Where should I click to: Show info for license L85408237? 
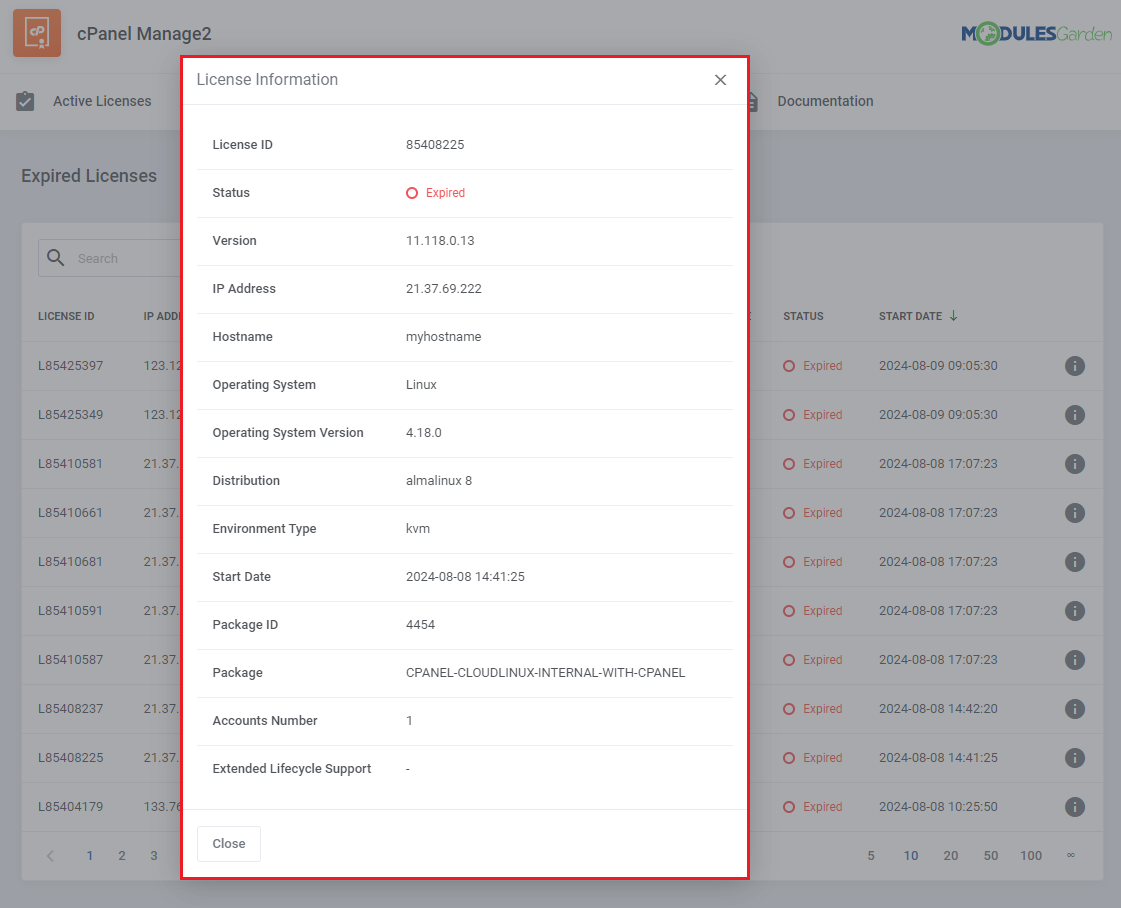[1075, 709]
